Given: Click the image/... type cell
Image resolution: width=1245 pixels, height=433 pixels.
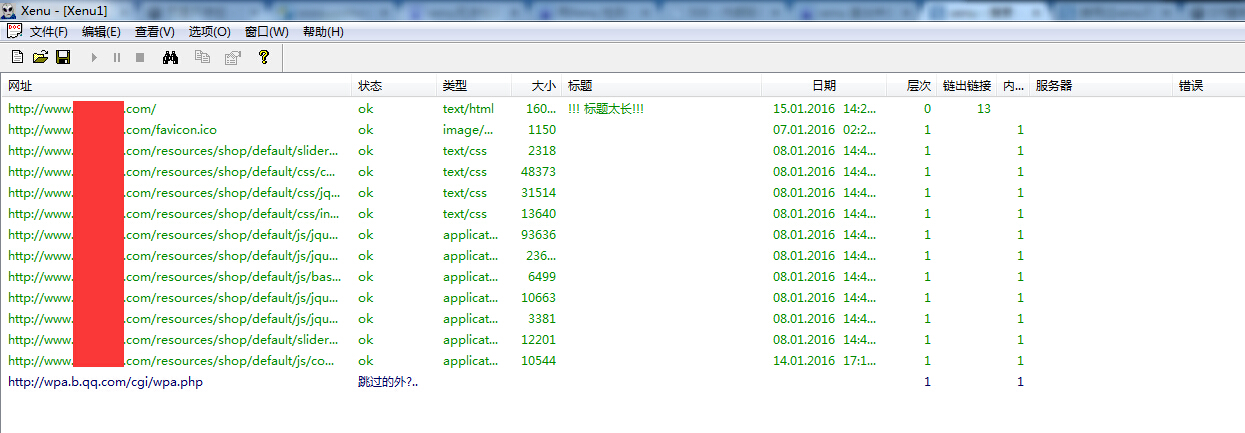Looking at the screenshot, I should (x=468, y=130).
